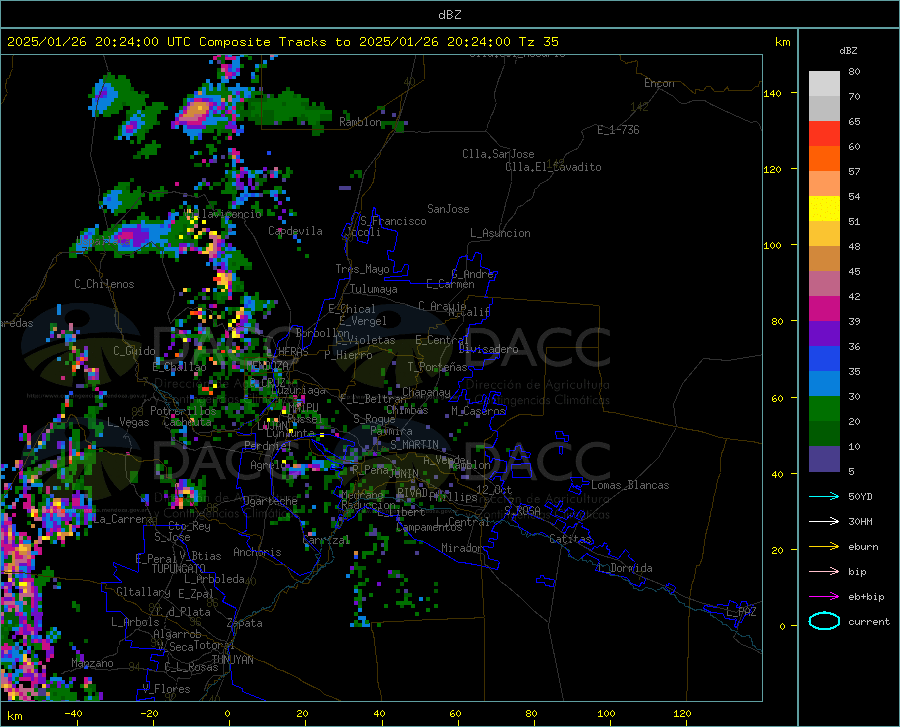Screen dimensions: 900x727
Task: Pick the slate 5-10 dBZ swatch
Action: [824, 459]
